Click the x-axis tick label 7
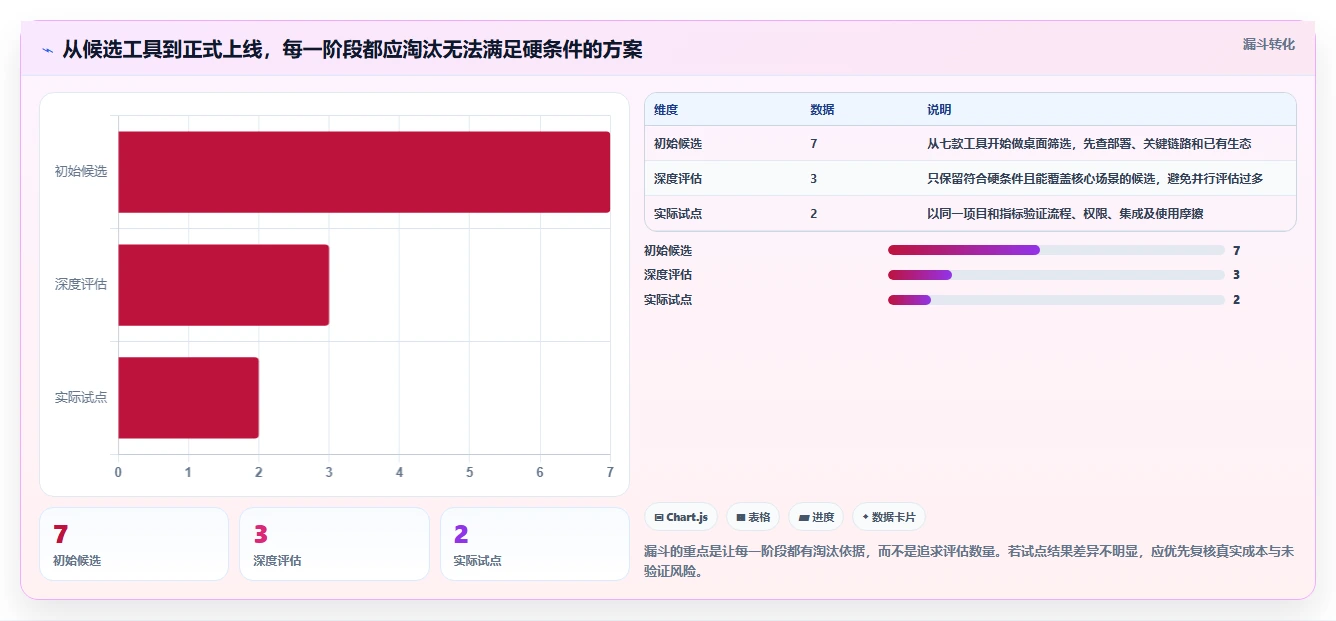This screenshot has width=1336, height=621. (610, 472)
